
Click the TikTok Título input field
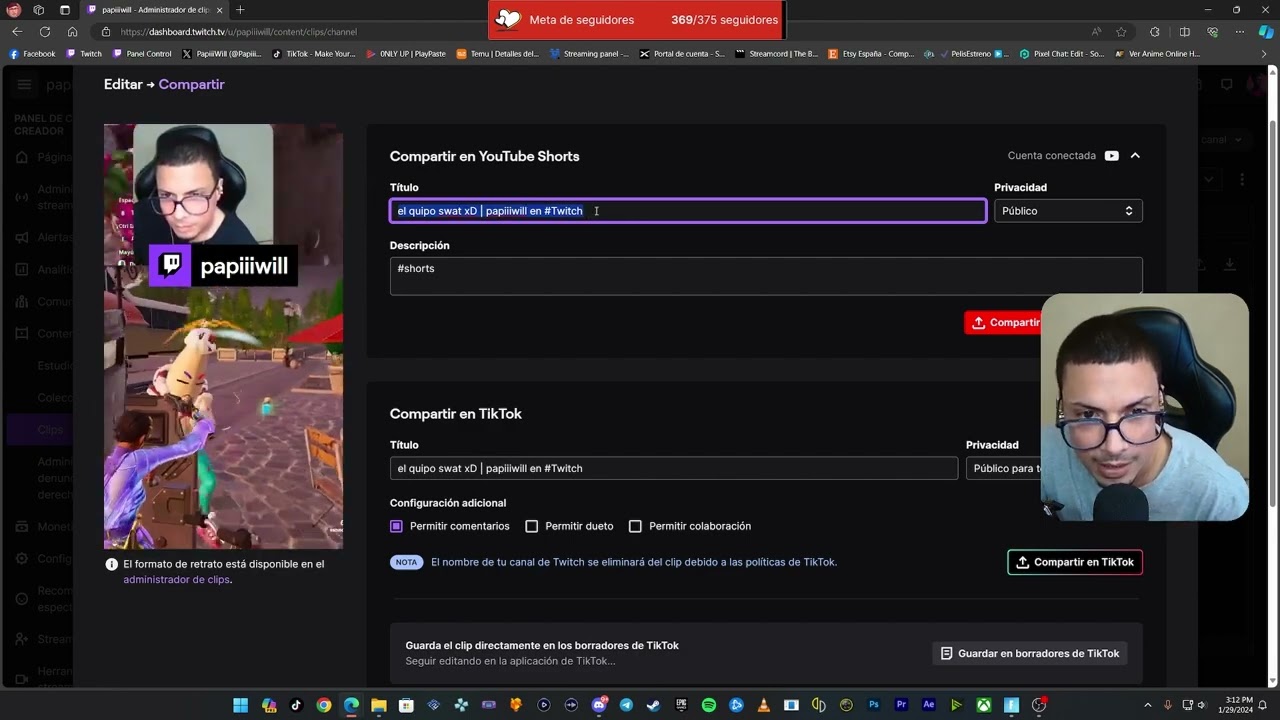674,468
